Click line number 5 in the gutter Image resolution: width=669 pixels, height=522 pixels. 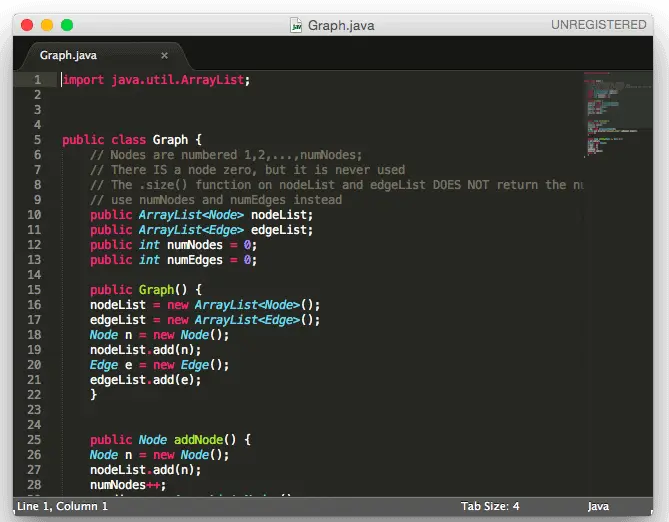point(38,140)
